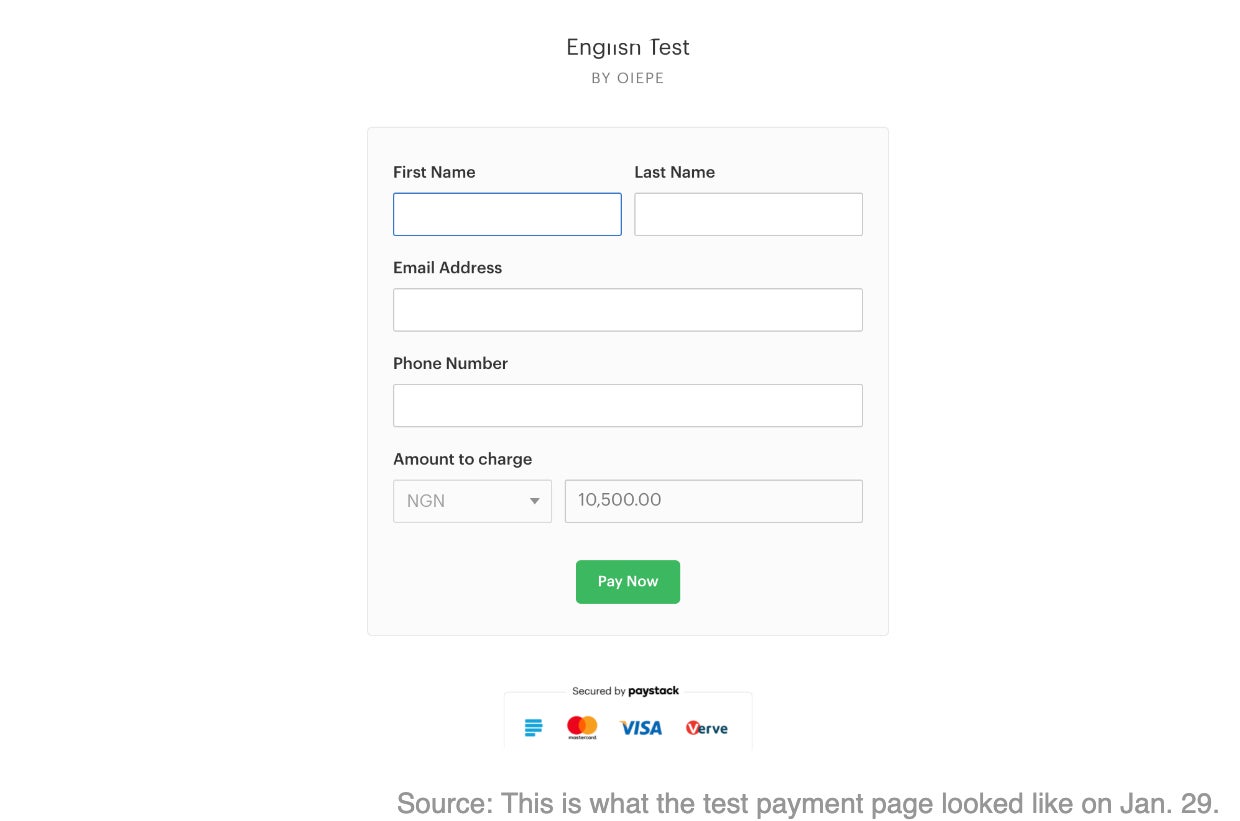Click the paystack brand logo text
The width and height of the screenshot is (1240, 821).
pos(654,691)
